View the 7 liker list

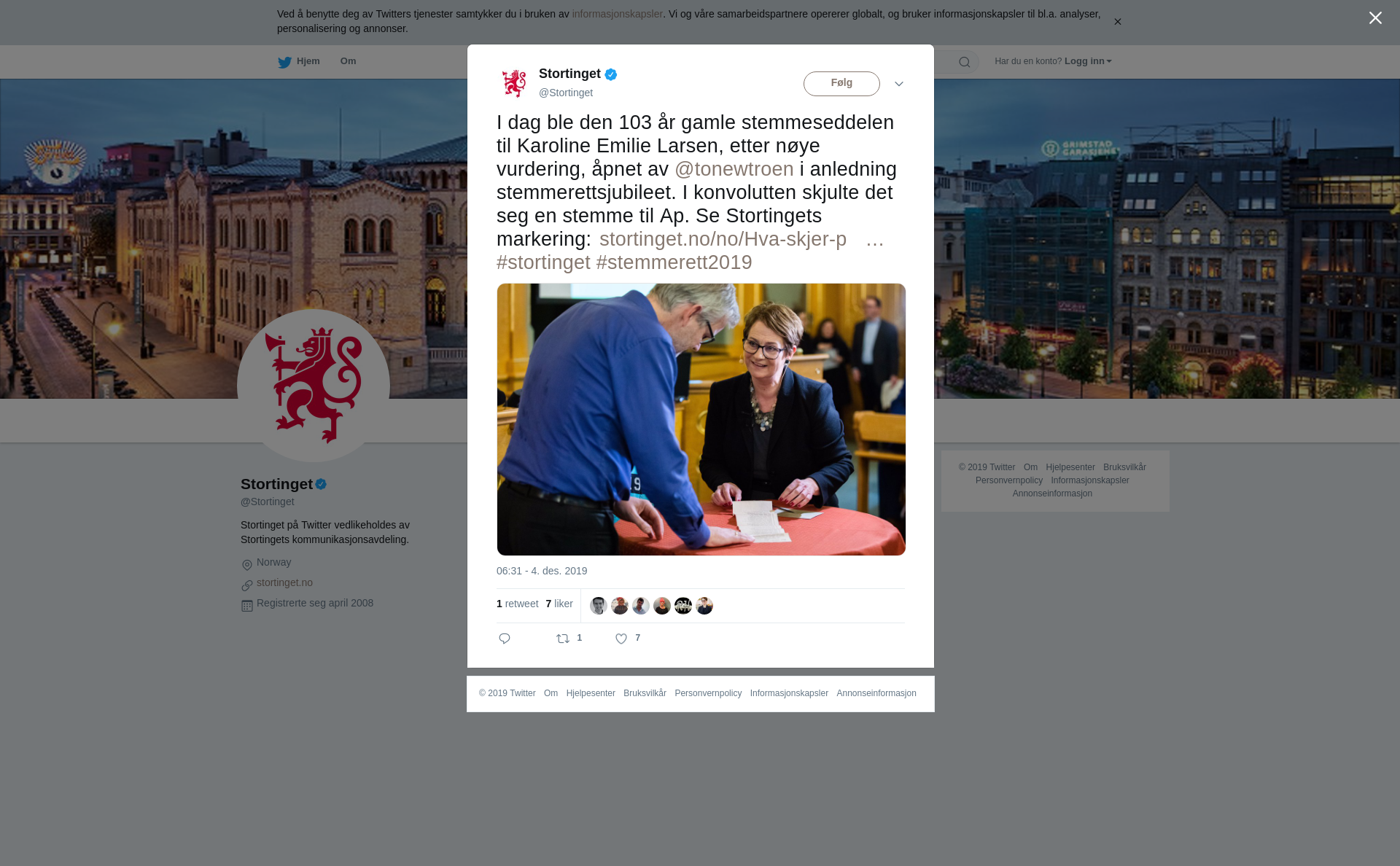(x=559, y=604)
